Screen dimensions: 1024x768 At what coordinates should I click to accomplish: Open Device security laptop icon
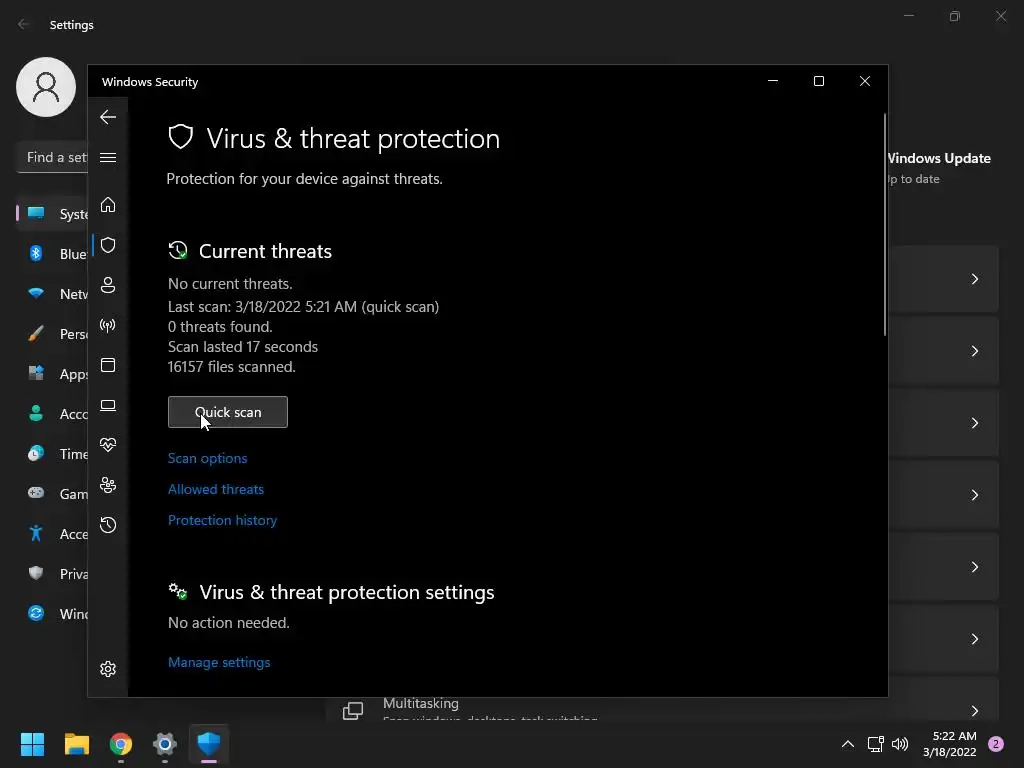click(x=108, y=406)
